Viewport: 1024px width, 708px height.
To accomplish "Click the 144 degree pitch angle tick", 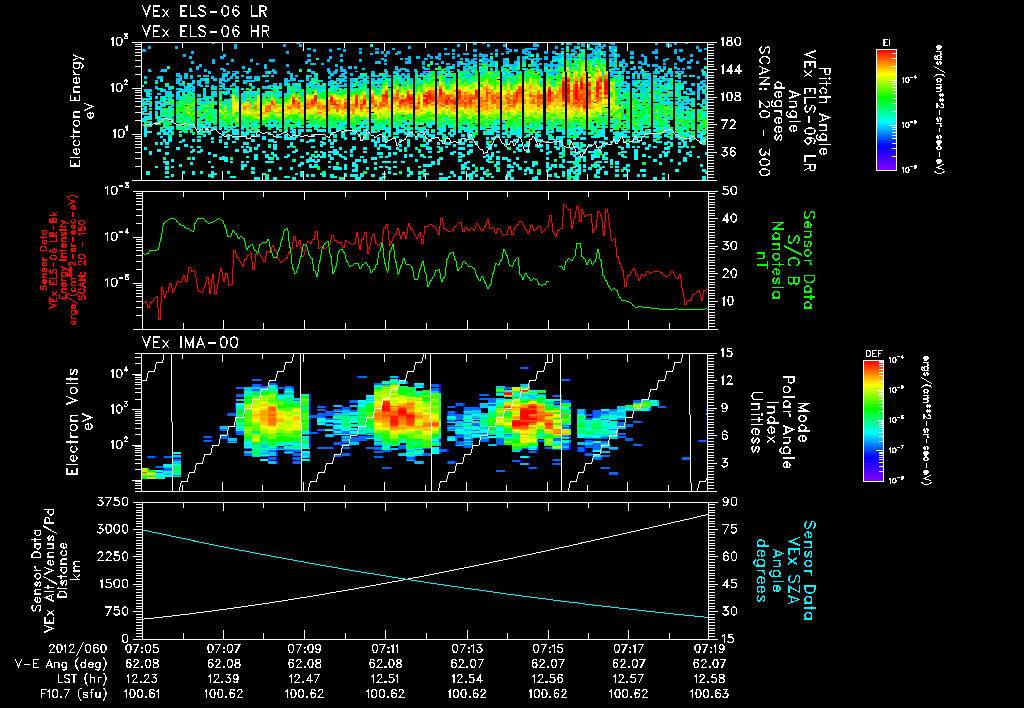I will 731,69.
